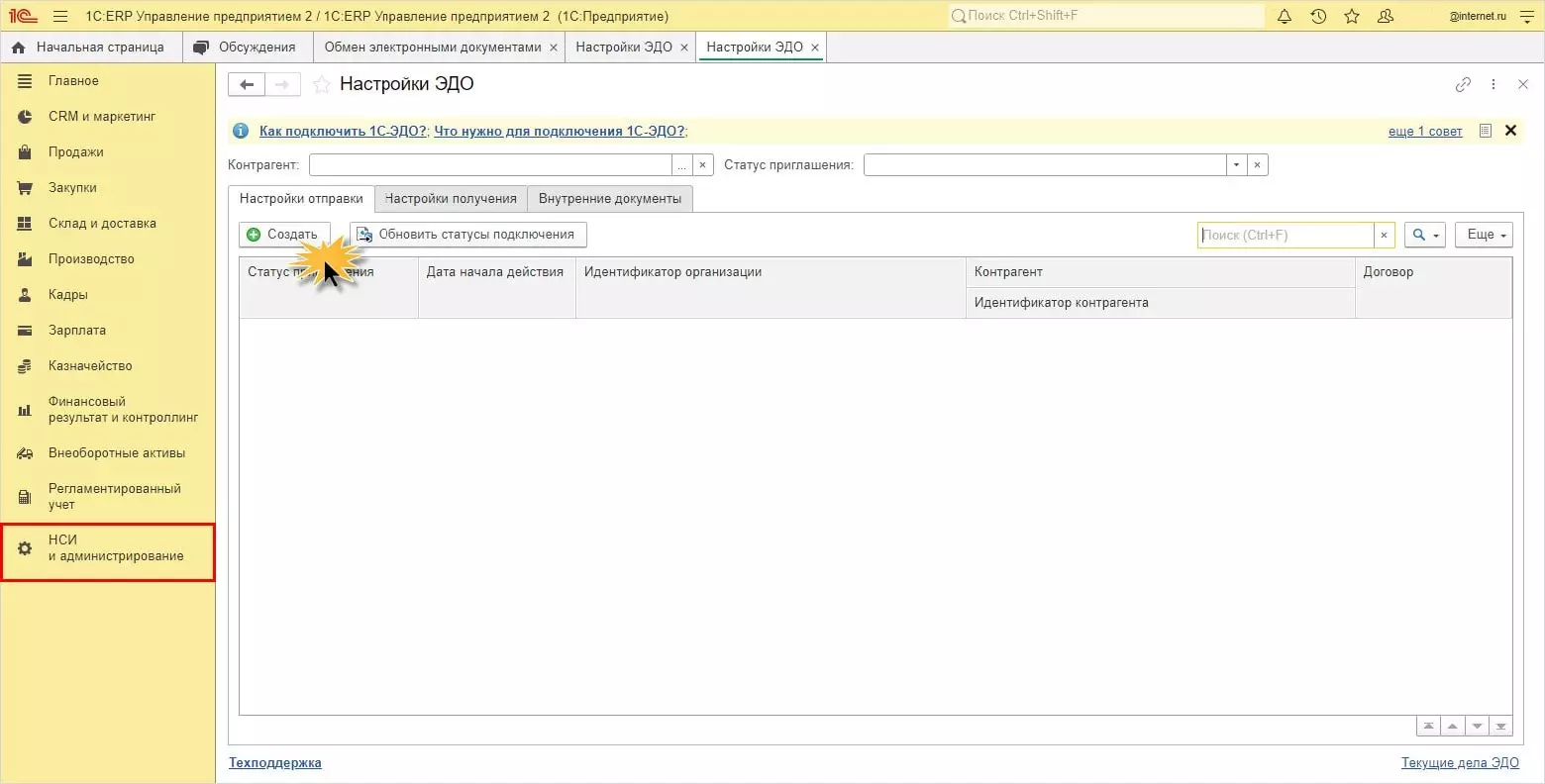
Task: Open the Обсуждения tab
Action: click(x=246, y=48)
